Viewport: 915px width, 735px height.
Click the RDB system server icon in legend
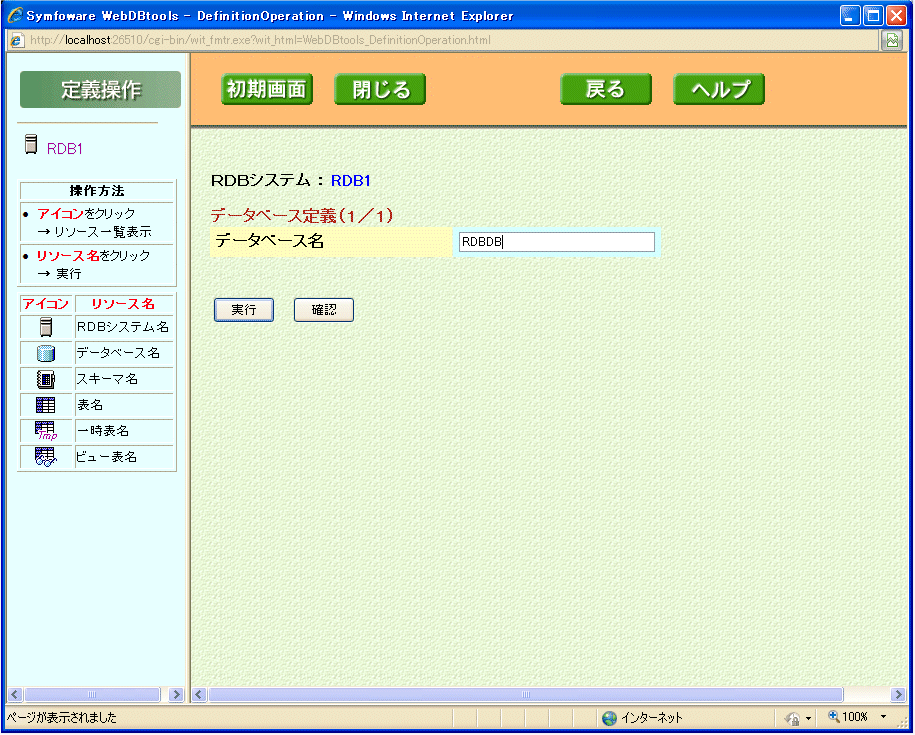click(45, 327)
